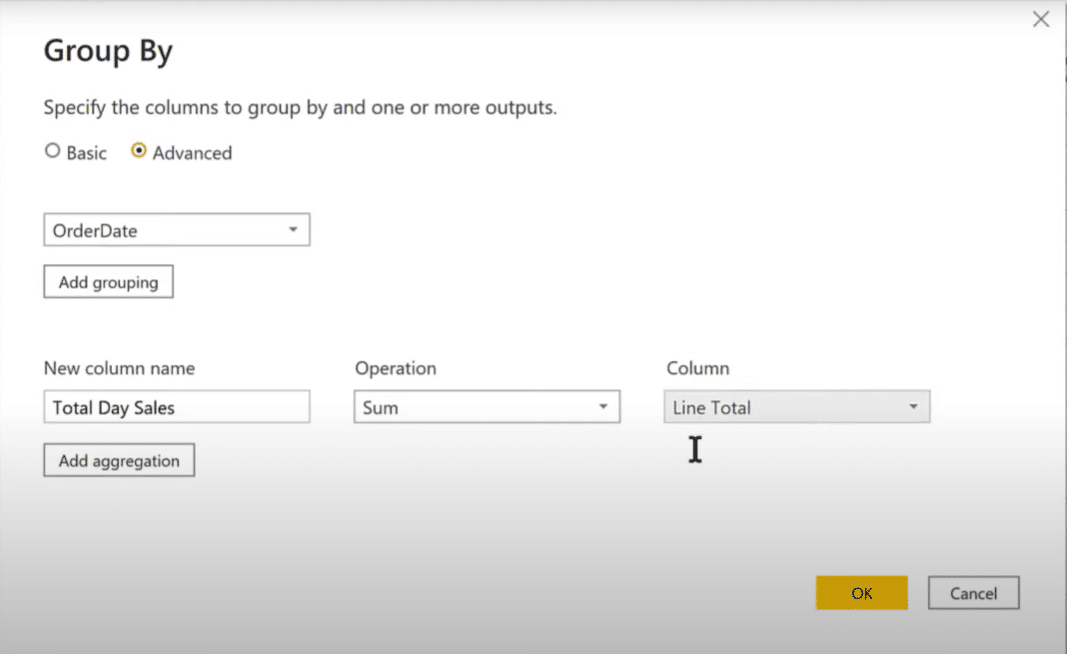Click into the Total Day Sales name field
The height and width of the screenshot is (654, 1067).
point(177,407)
